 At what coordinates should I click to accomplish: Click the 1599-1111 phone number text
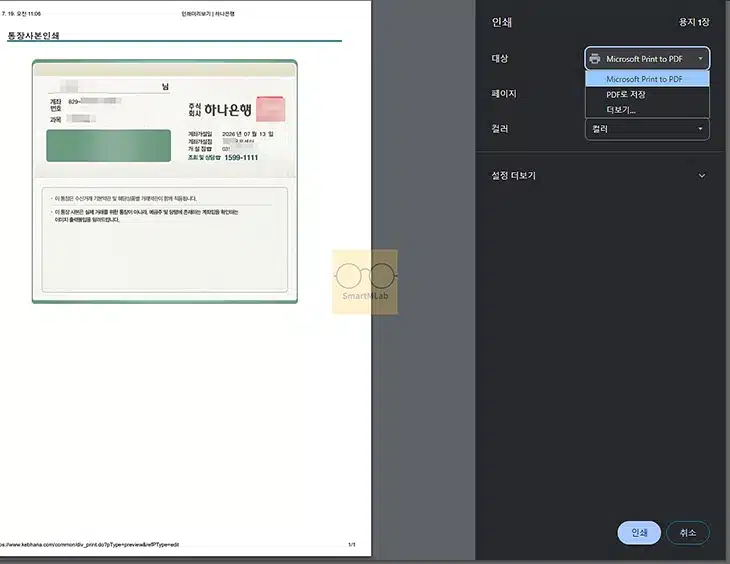click(x=241, y=158)
